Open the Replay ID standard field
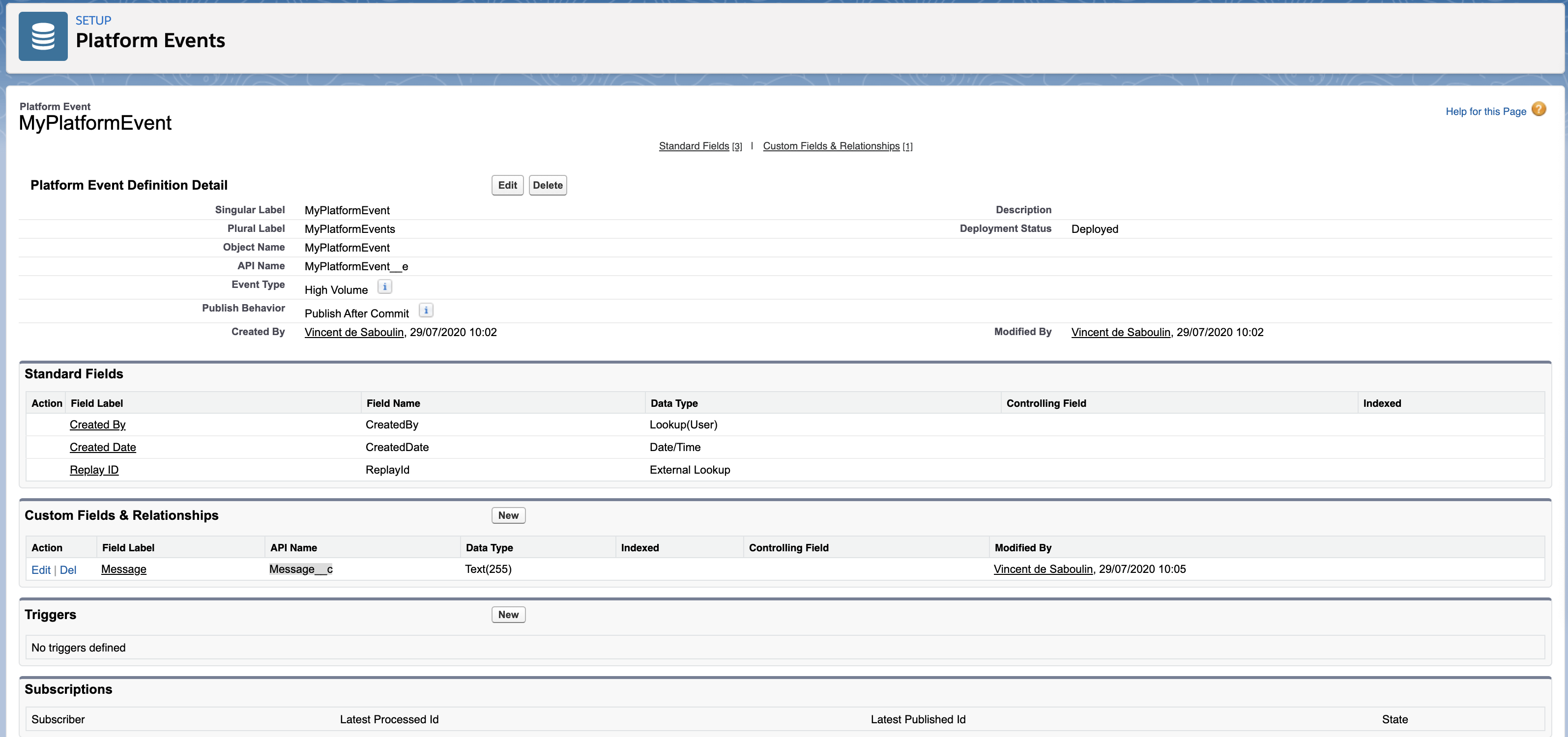The image size is (1568, 737). point(94,470)
